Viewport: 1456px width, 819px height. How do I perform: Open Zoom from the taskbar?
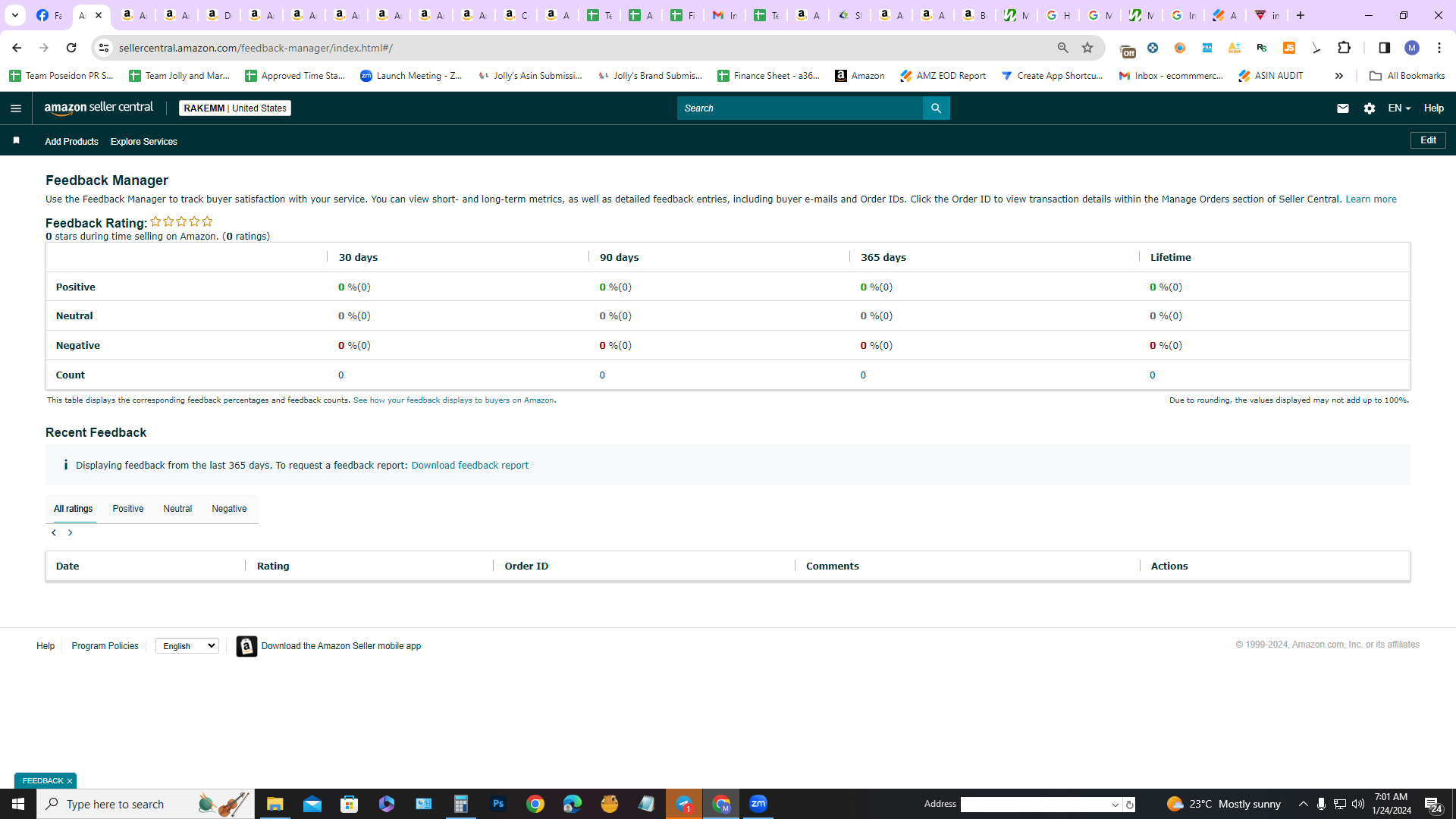(x=758, y=804)
